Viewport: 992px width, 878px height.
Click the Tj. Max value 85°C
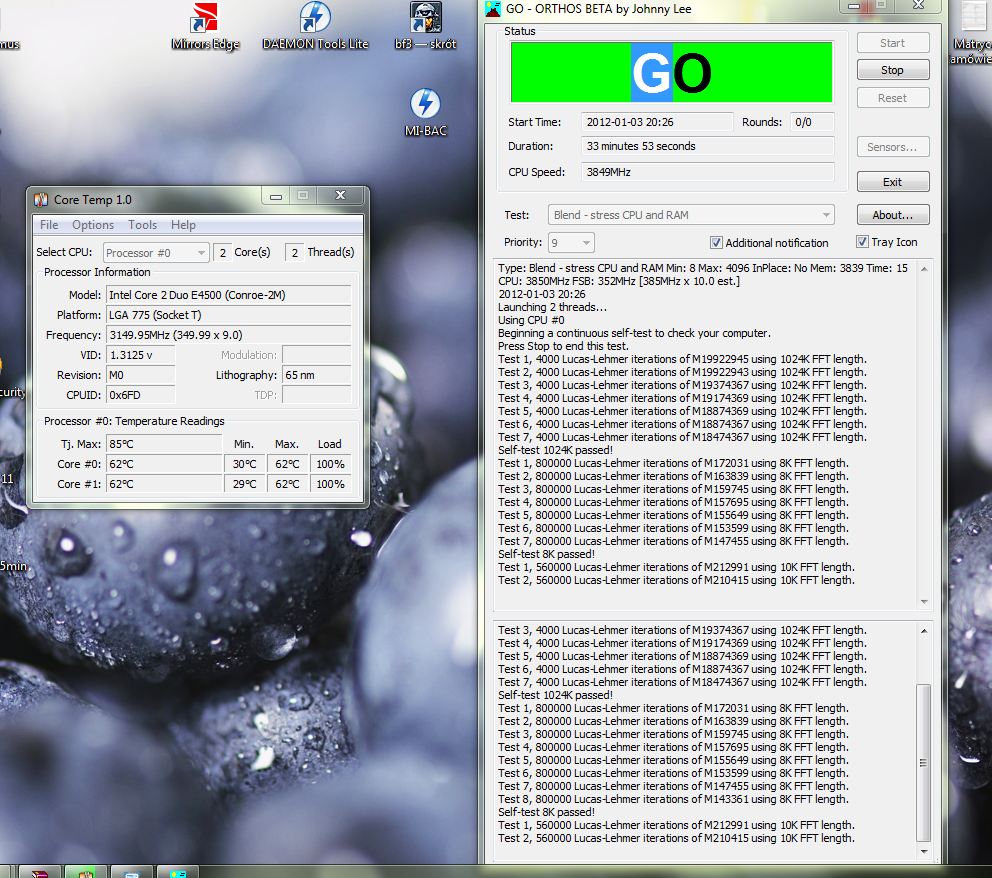pyautogui.click(x=164, y=444)
